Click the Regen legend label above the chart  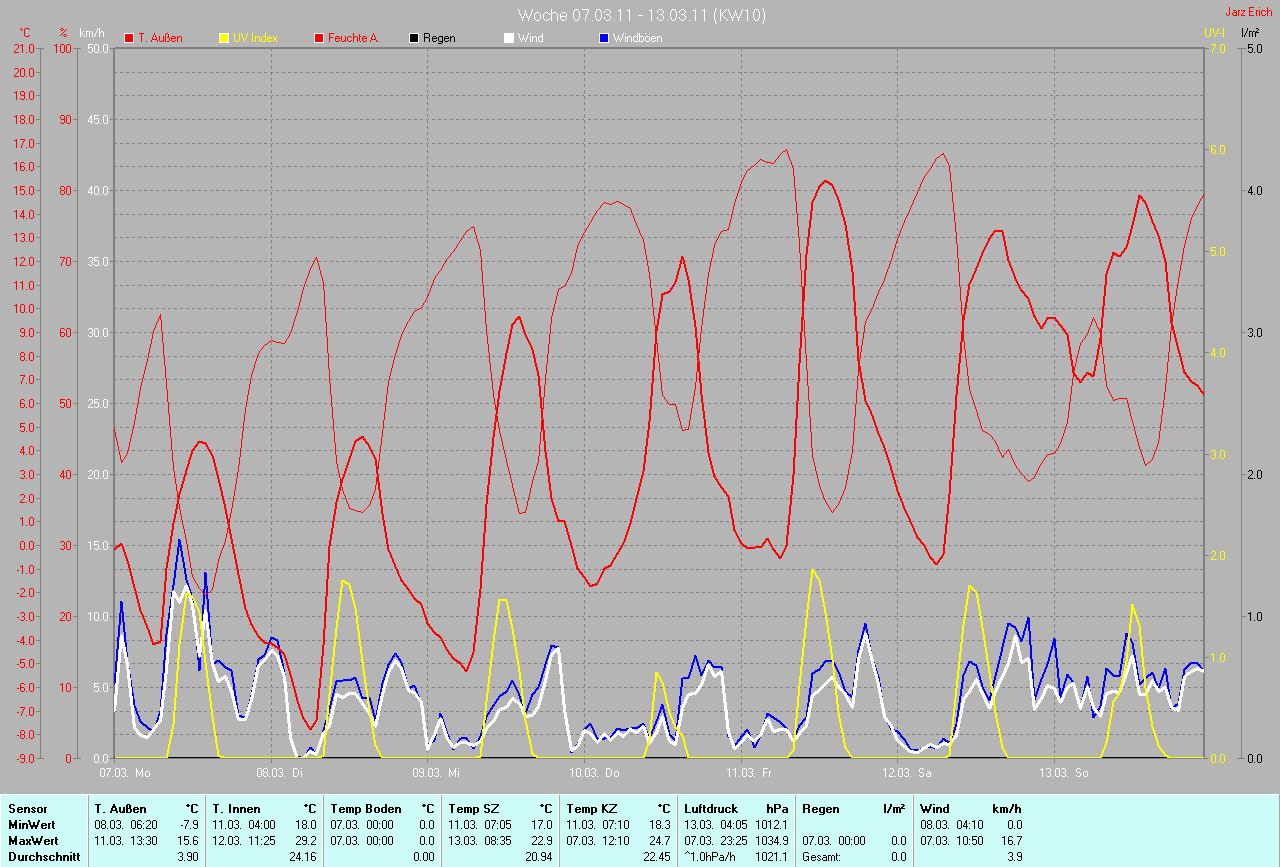[439, 38]
